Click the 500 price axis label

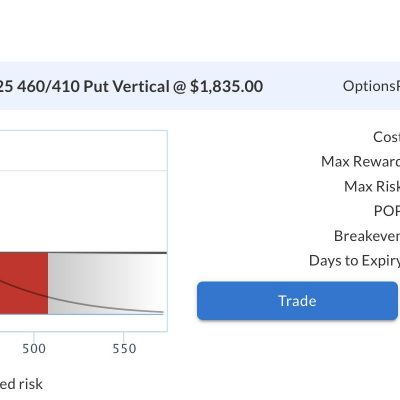[x=34, y=349]
